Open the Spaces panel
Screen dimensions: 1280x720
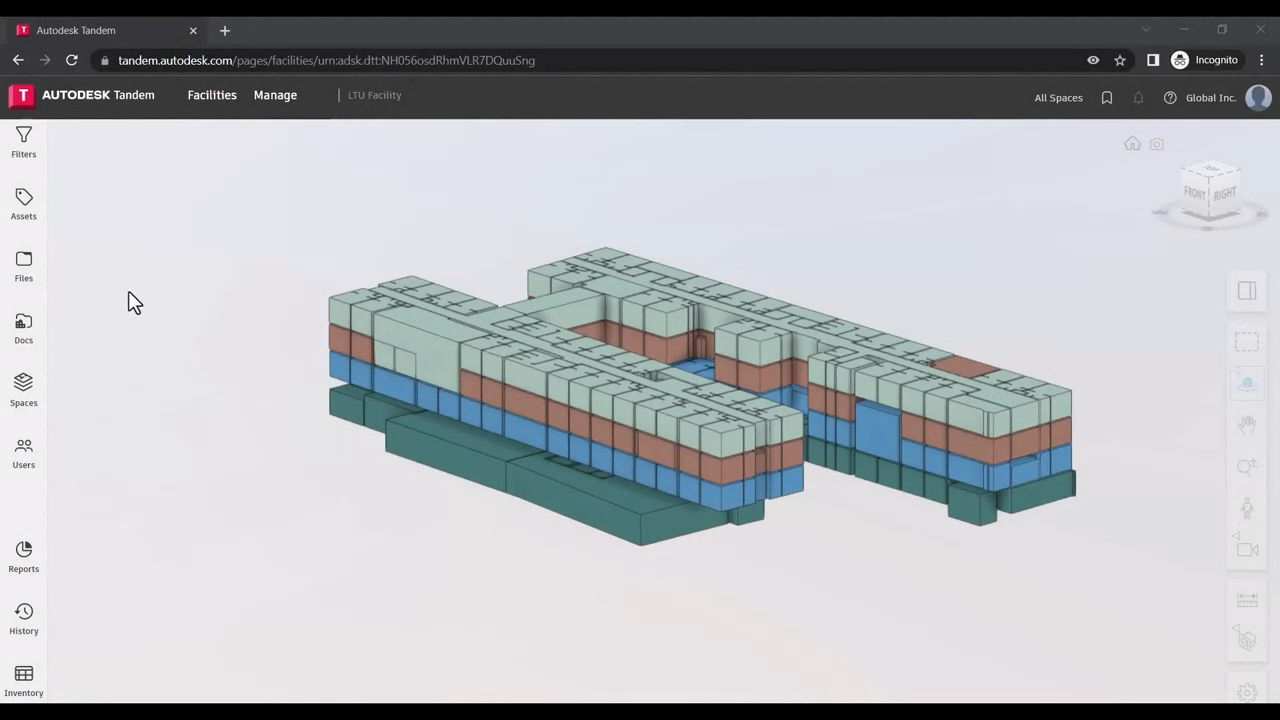tap(23, 390)
